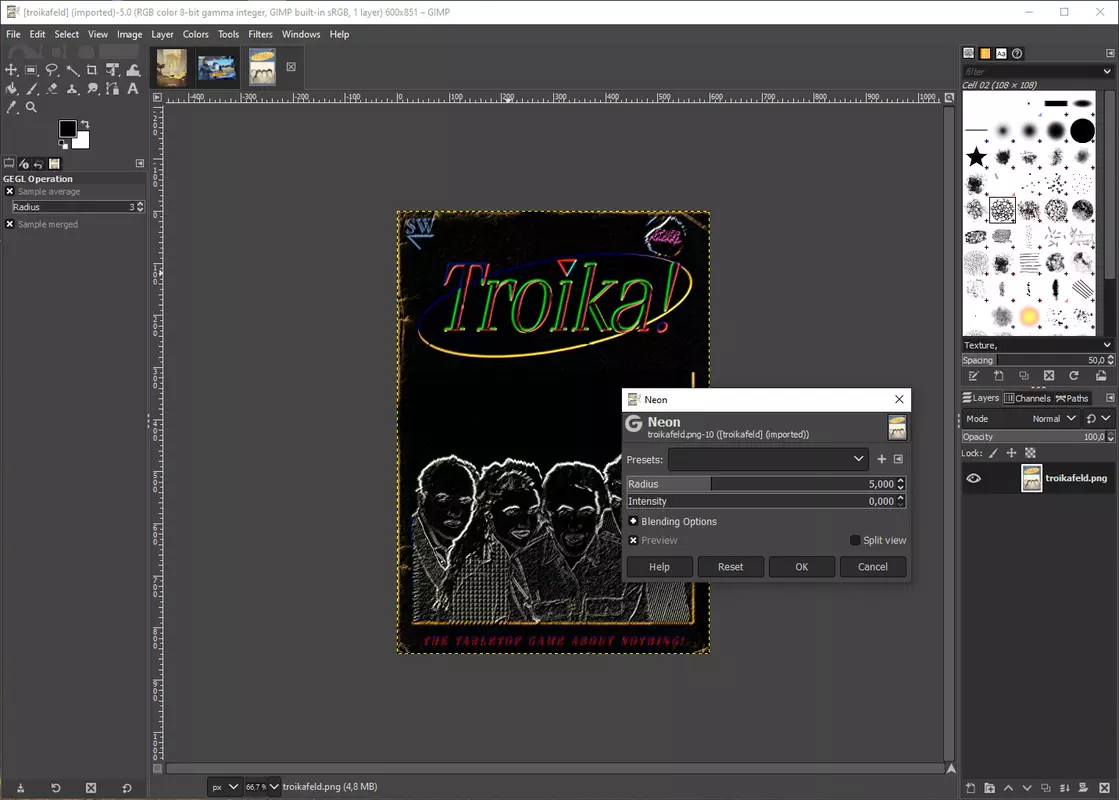The image size is (1119, 800).
Task: Open the Presets dropdown in Neon dialog
Action: [768, 459]
